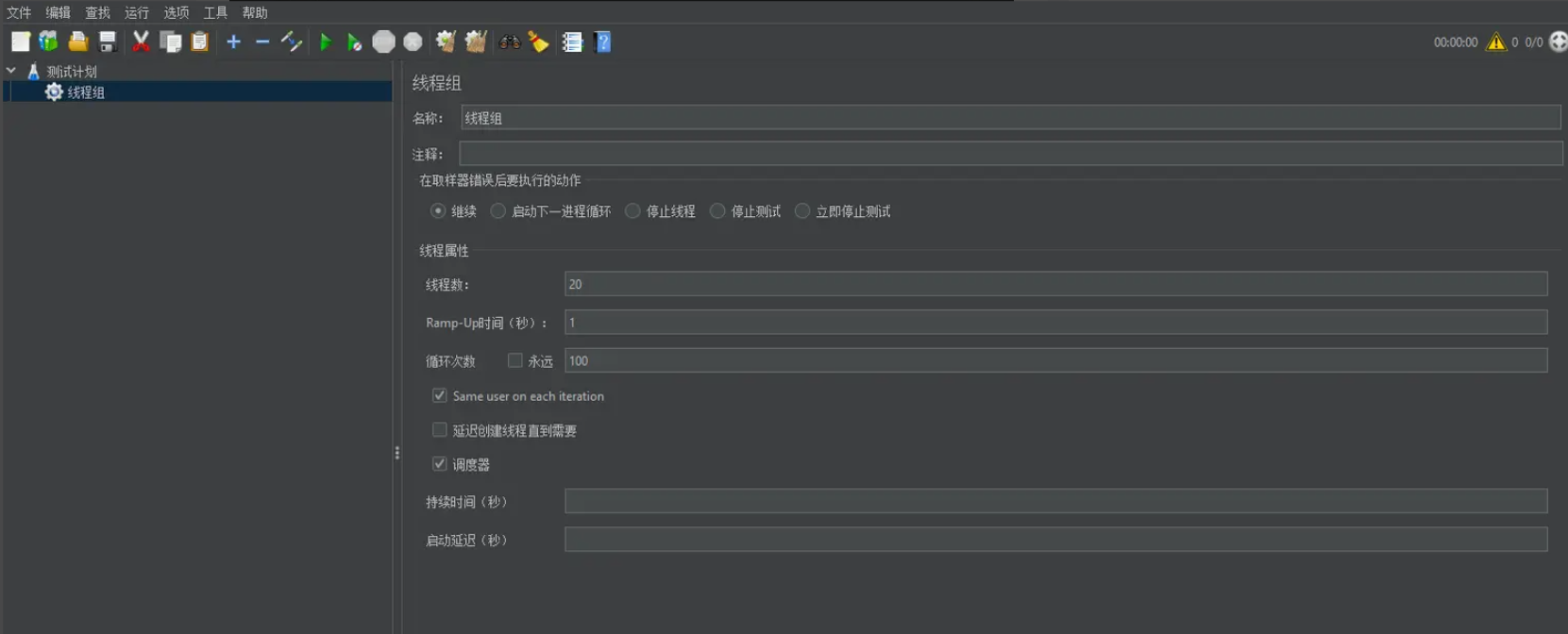Screen dimensions: 1568x634
Task: Open the 选项 menu
Action: click(x=177, y=12)
